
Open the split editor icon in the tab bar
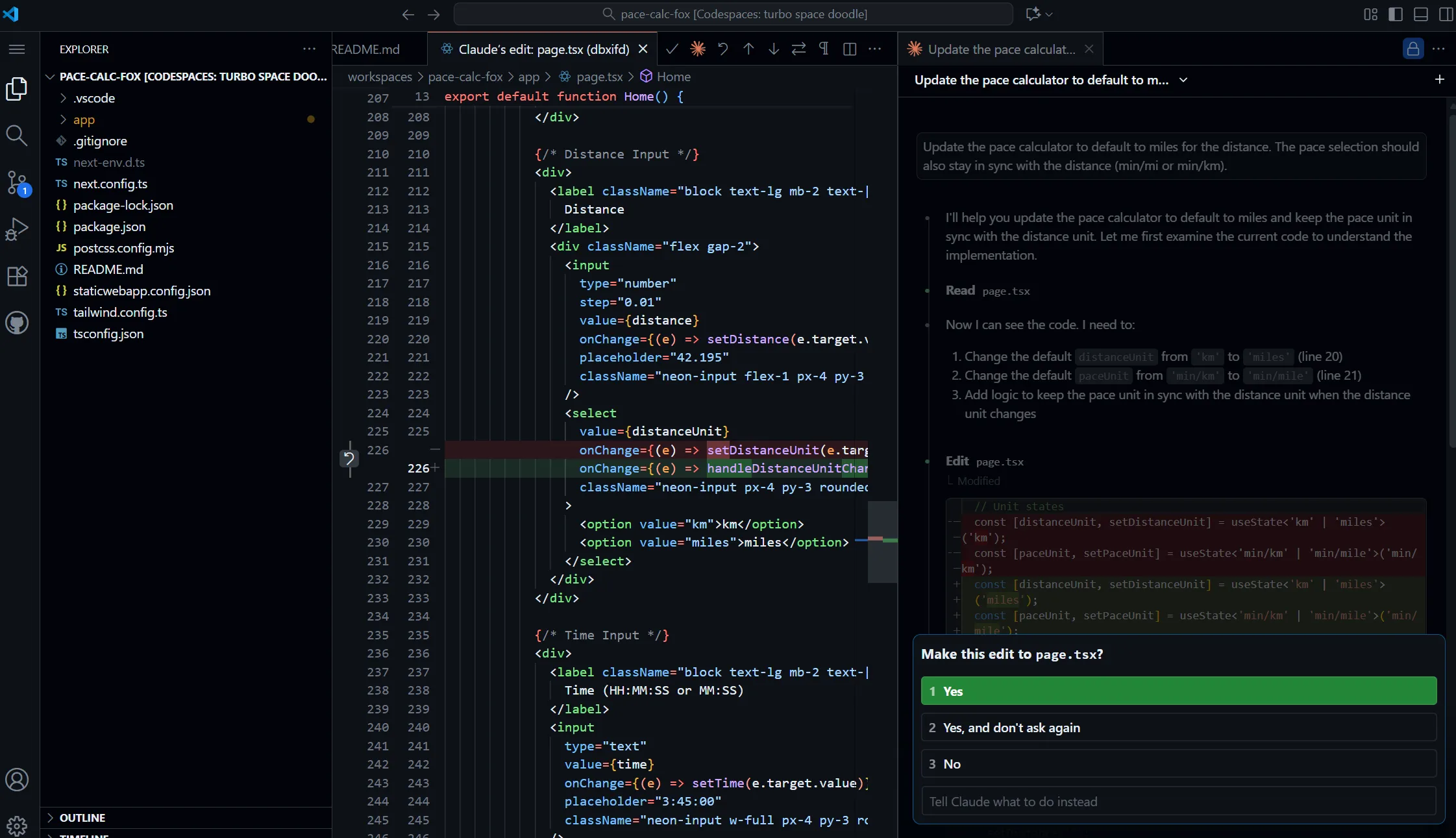(x=849, y=49)
